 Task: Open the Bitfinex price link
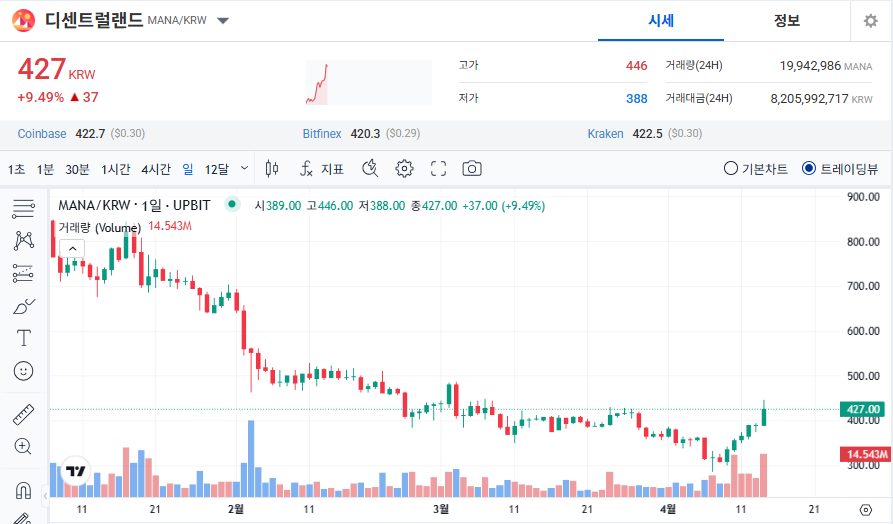[322, 134]
